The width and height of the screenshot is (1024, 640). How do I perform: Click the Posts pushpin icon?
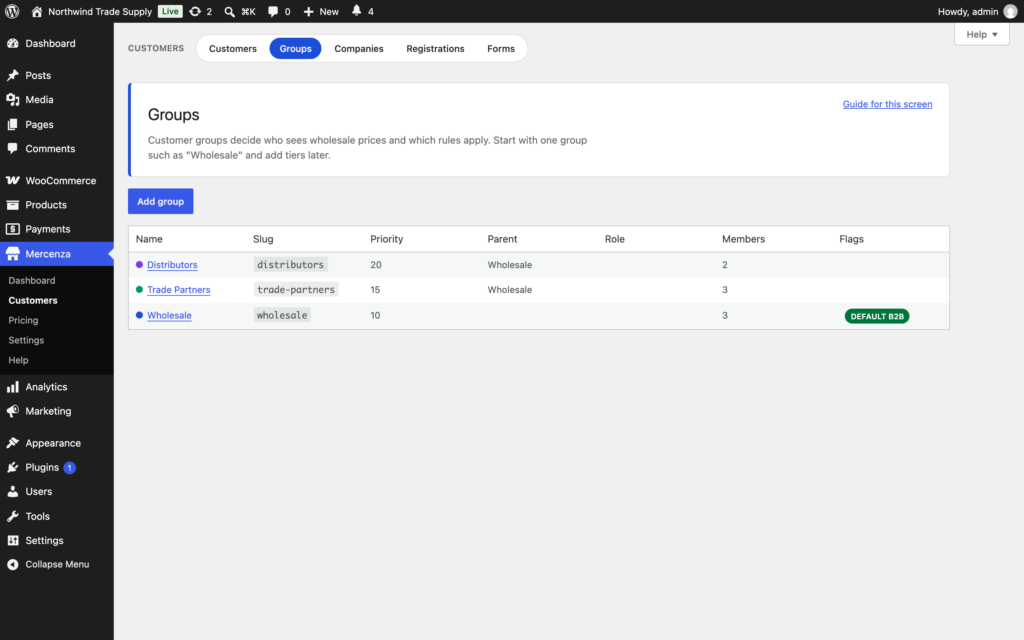coord(12,75)
